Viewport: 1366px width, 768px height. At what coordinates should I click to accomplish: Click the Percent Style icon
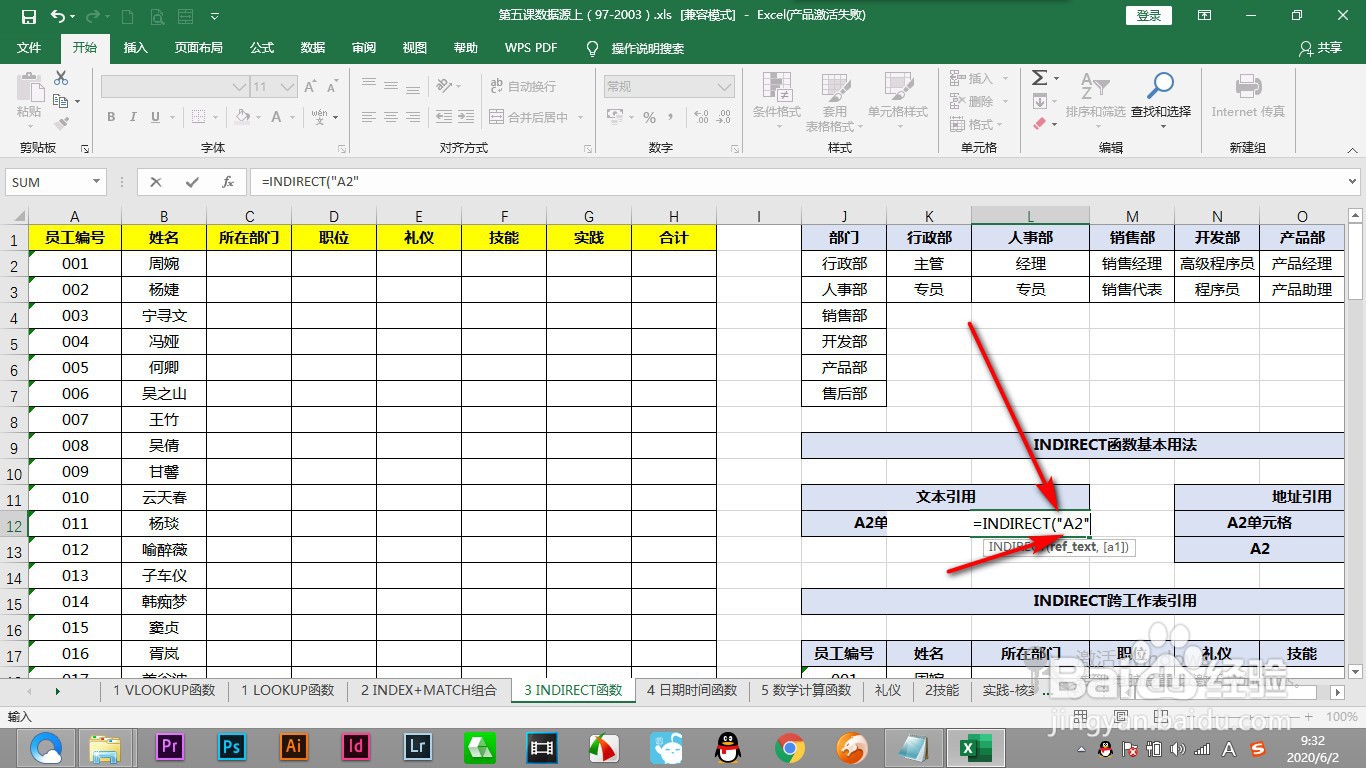pyautogui.click(x=650, y=117)
